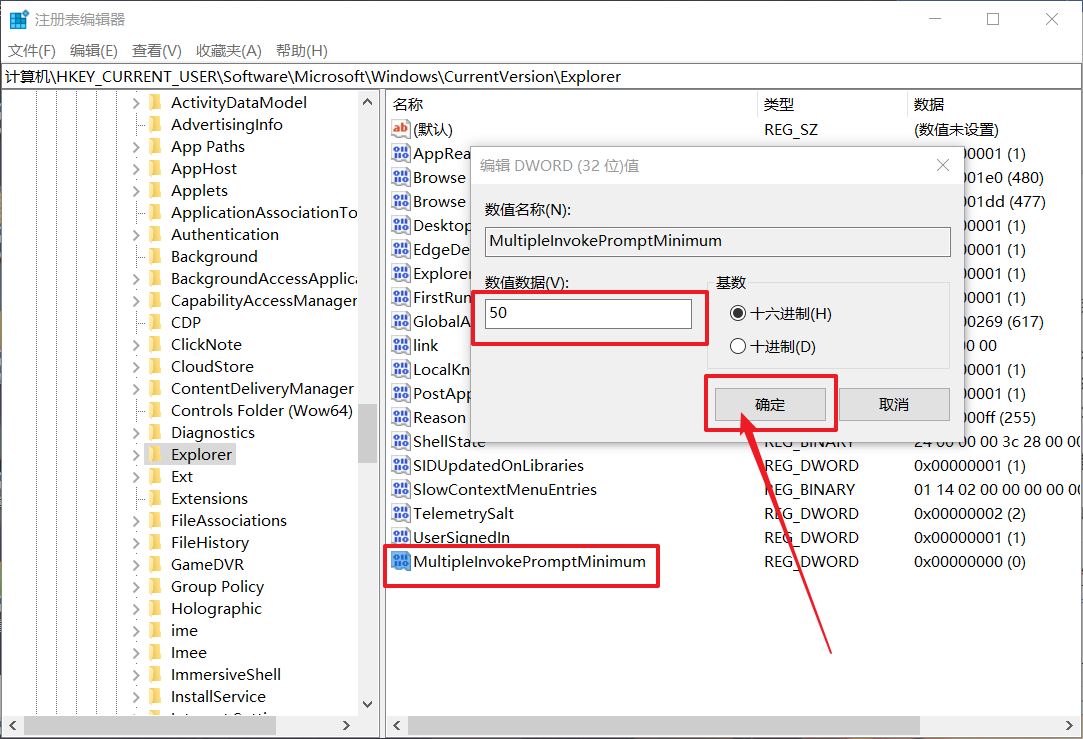This screenshot has height=739, width=1083.
Task: Close the Edit DWORD dialog with X
Action: (x=942, y=165)
